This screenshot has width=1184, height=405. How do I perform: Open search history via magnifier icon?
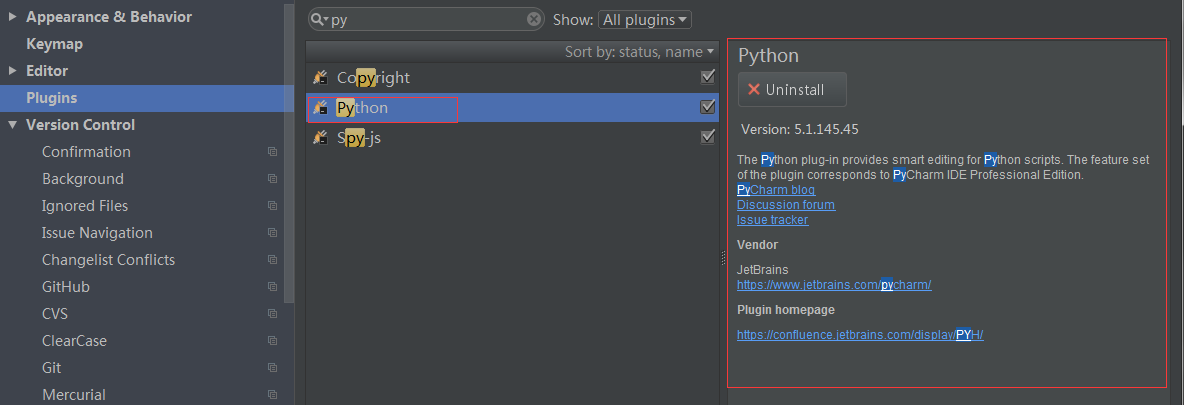tap(319, 20)
